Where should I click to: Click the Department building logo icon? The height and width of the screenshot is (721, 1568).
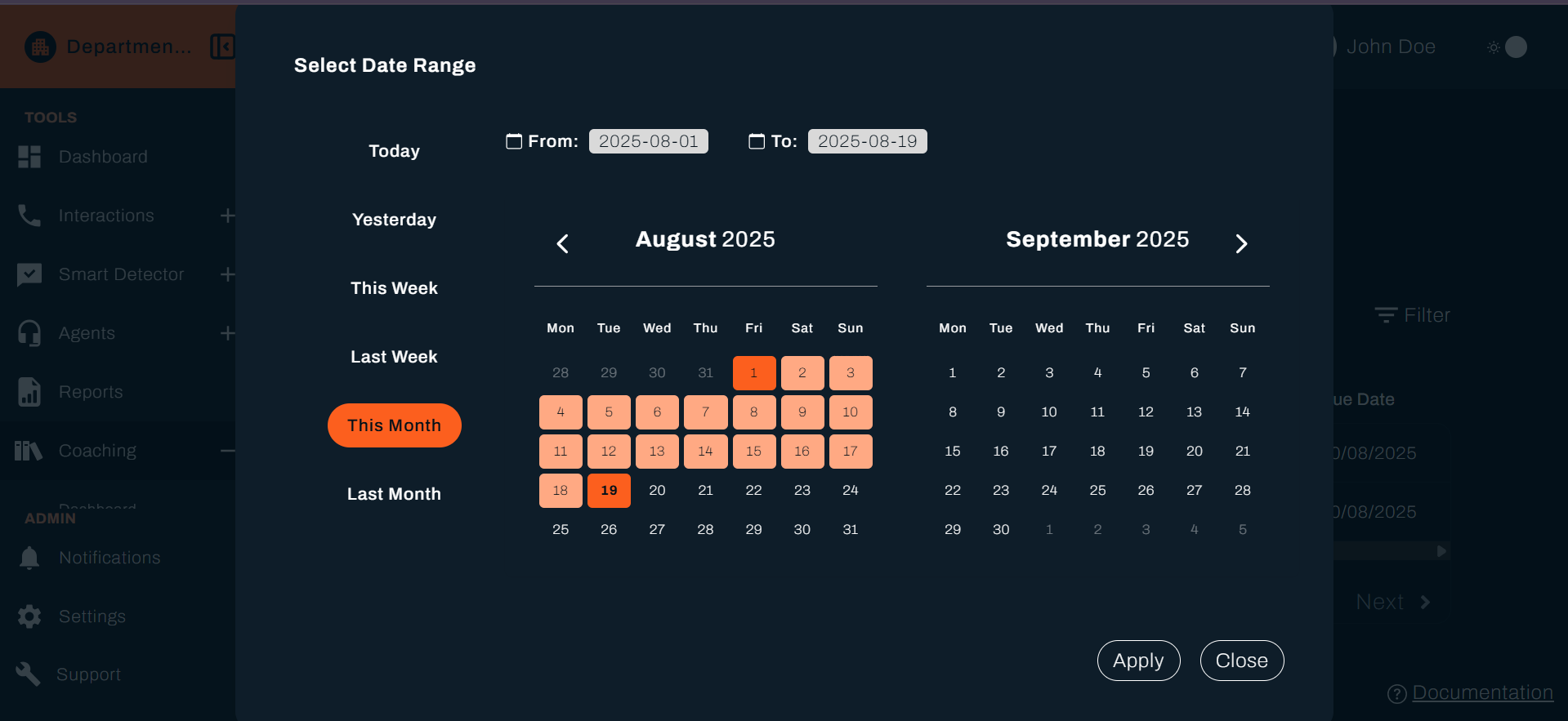40,47
